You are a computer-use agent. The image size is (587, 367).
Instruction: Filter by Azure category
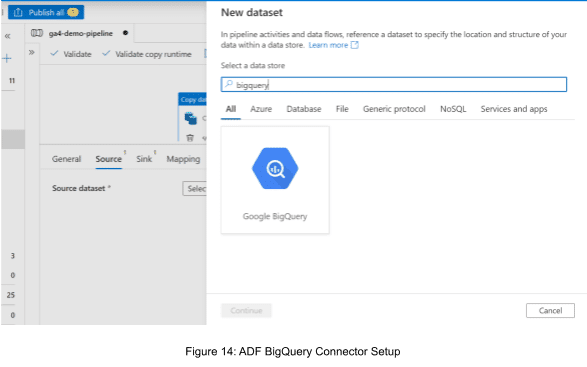[x=261, y=109]
